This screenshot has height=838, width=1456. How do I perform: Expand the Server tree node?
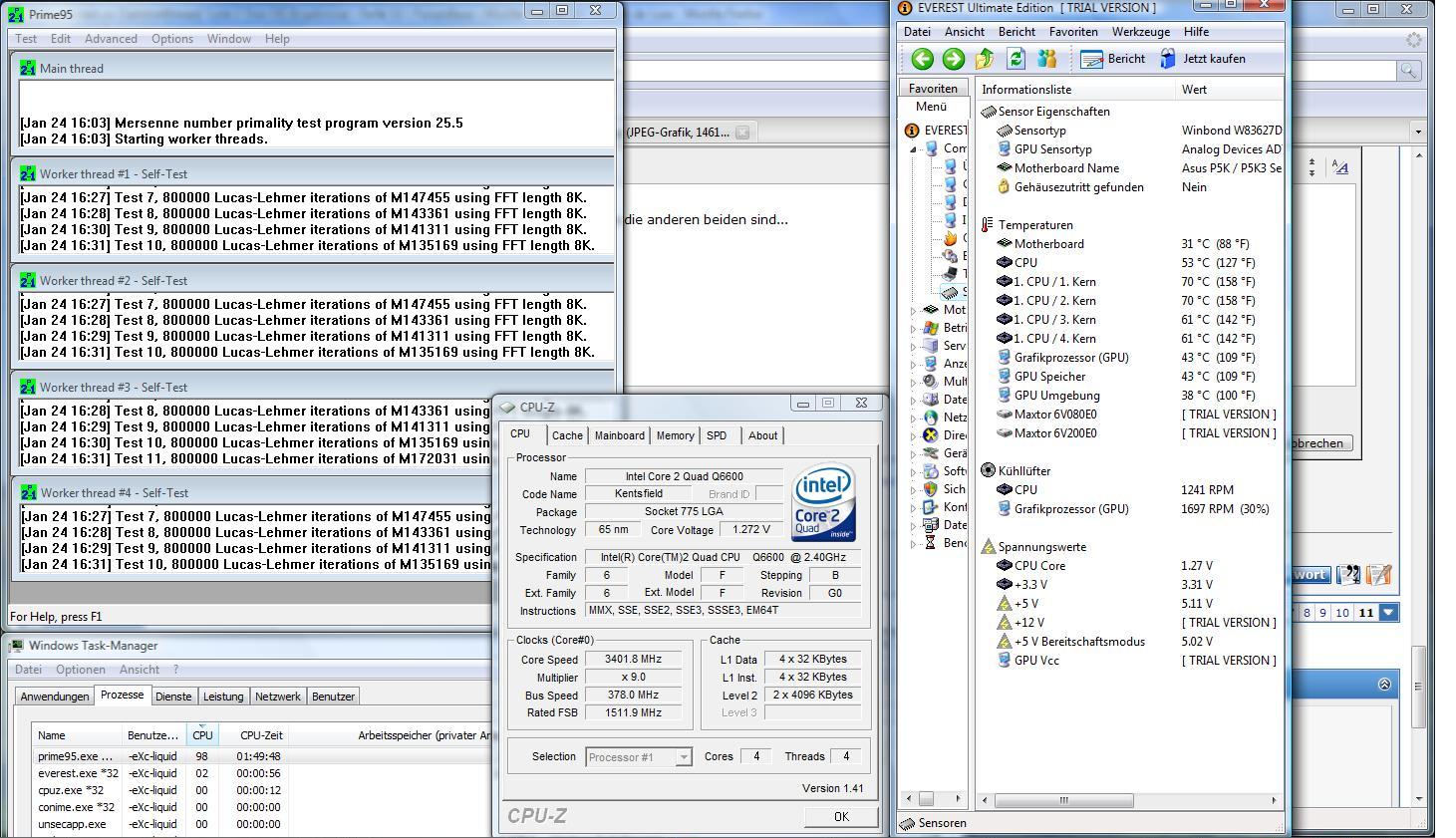pyautogui.click(x=913, y=347)
